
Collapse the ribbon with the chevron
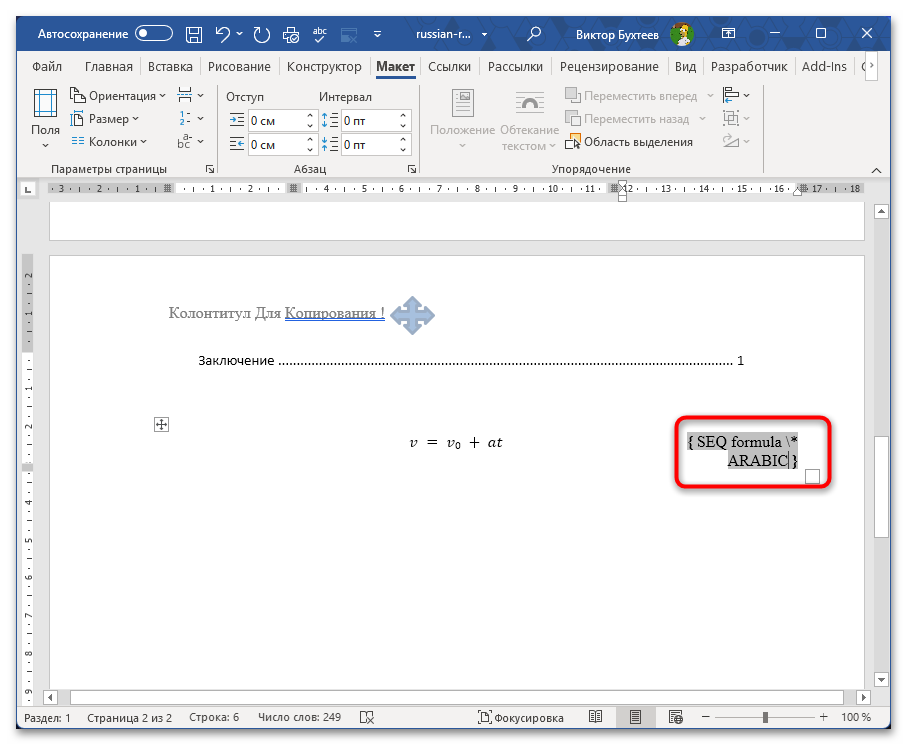point(876,170)
